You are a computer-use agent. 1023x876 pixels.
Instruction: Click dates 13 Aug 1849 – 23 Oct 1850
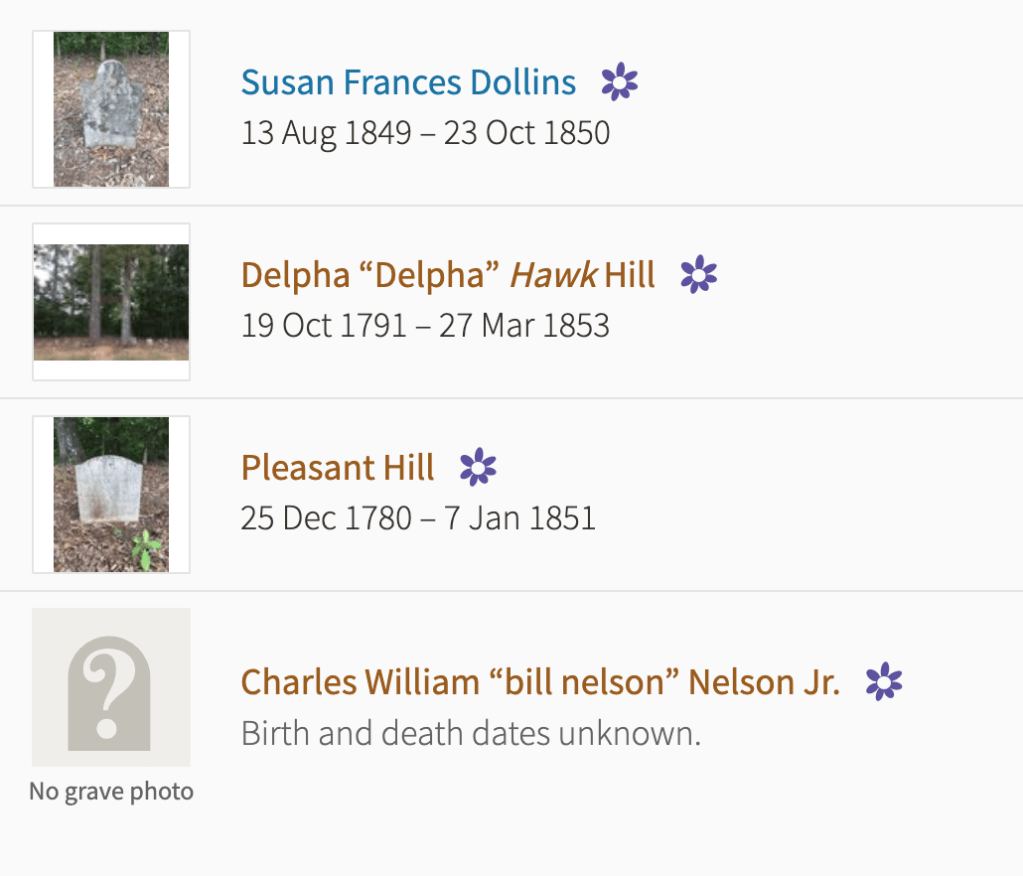click(425, 133)
